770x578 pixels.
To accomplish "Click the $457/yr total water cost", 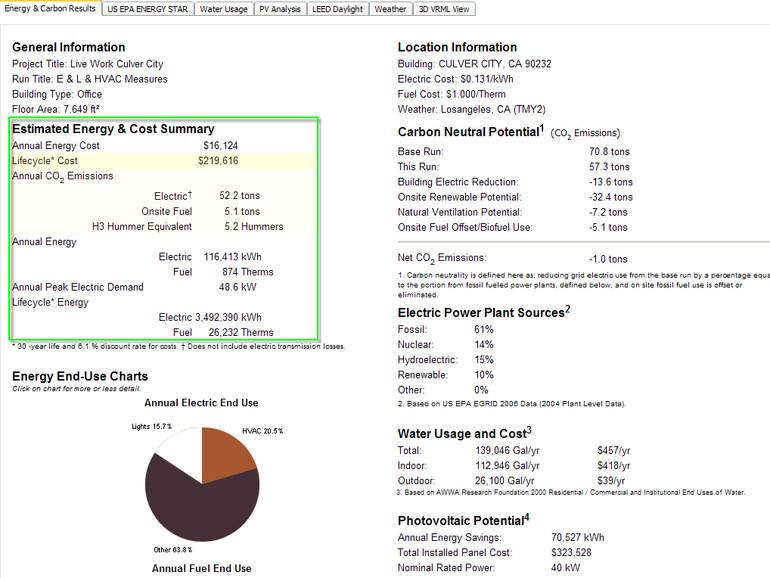I will pos(613,451).
